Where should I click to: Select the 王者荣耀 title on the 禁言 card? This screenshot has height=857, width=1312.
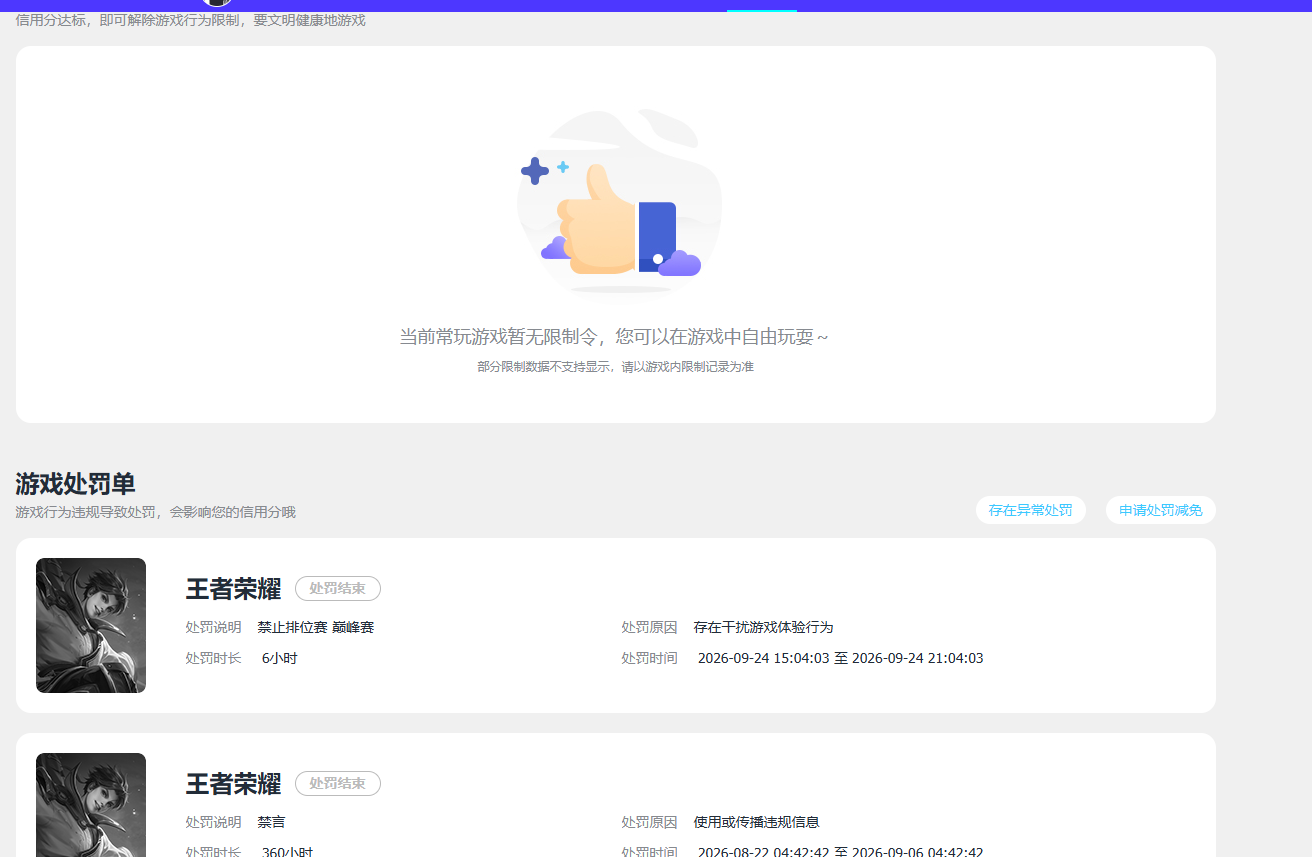(233, 784)
